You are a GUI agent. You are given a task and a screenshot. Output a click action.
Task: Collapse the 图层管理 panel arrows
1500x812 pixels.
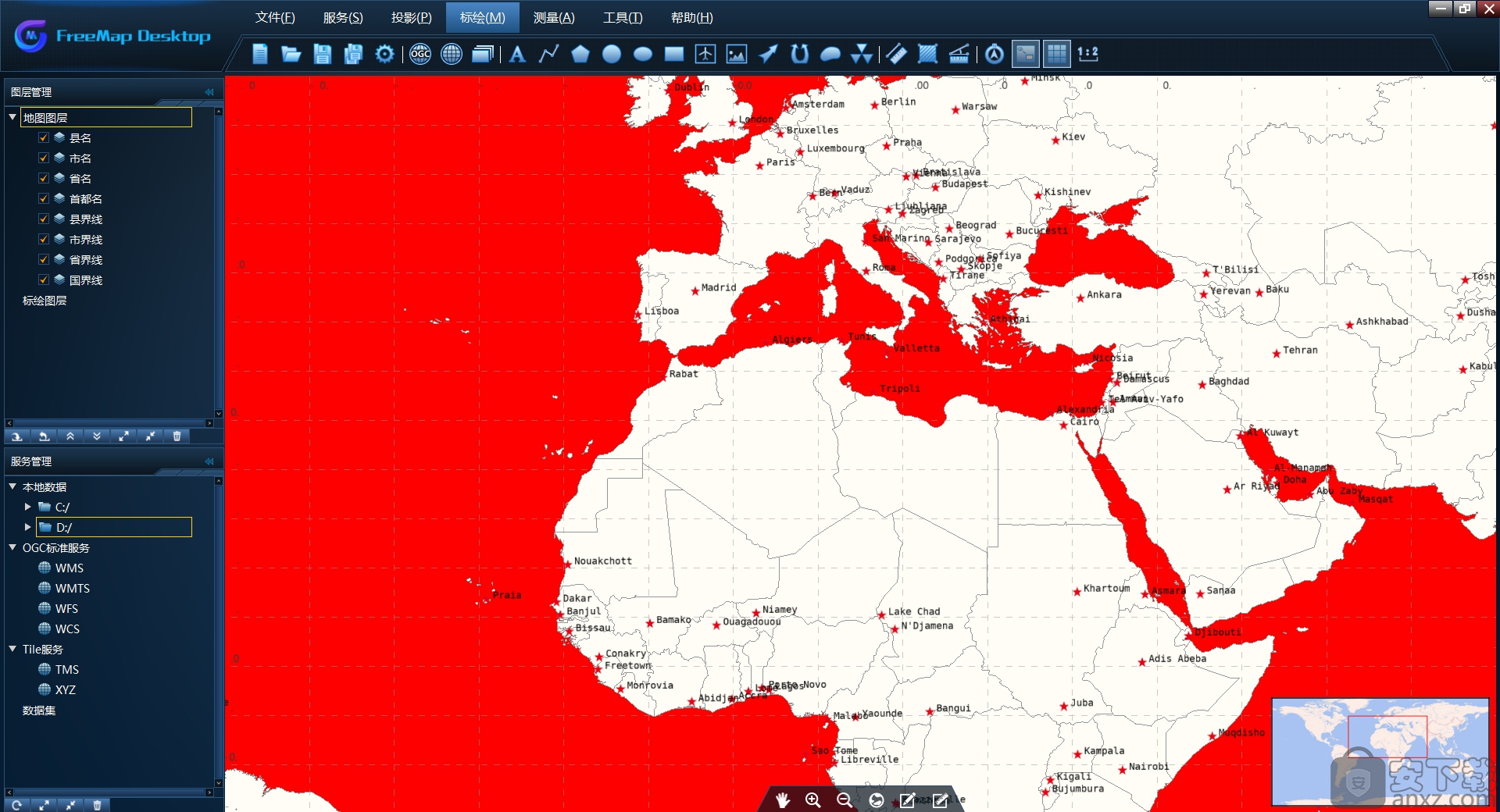click(x=209, y=92)
